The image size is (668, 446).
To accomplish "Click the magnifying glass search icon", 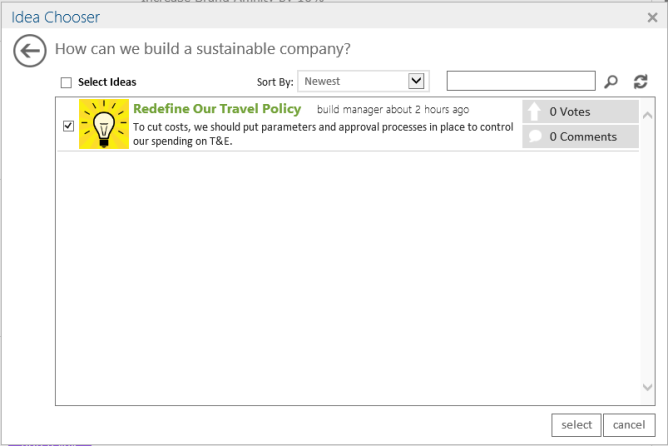I will coord(612,82).
